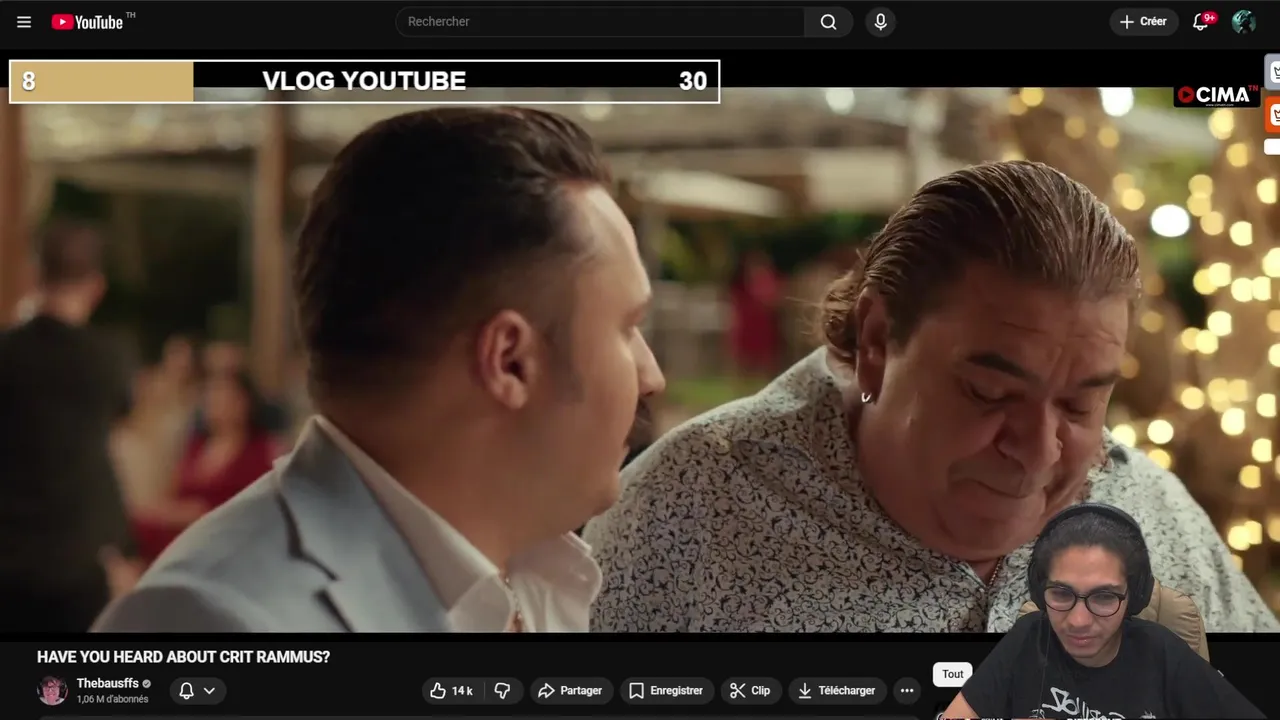This screenshot has height=720, width=1280.
Task: Visit the Thebausffs channel name link
Action: pos(108,684)
